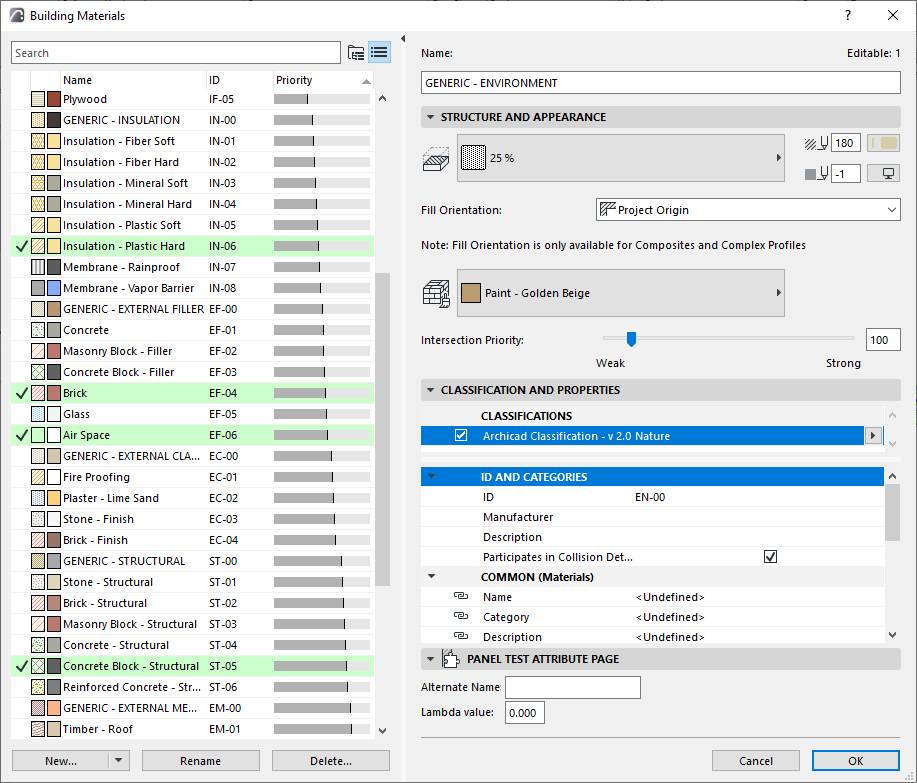Confirm with the OK button

(856, 760)
